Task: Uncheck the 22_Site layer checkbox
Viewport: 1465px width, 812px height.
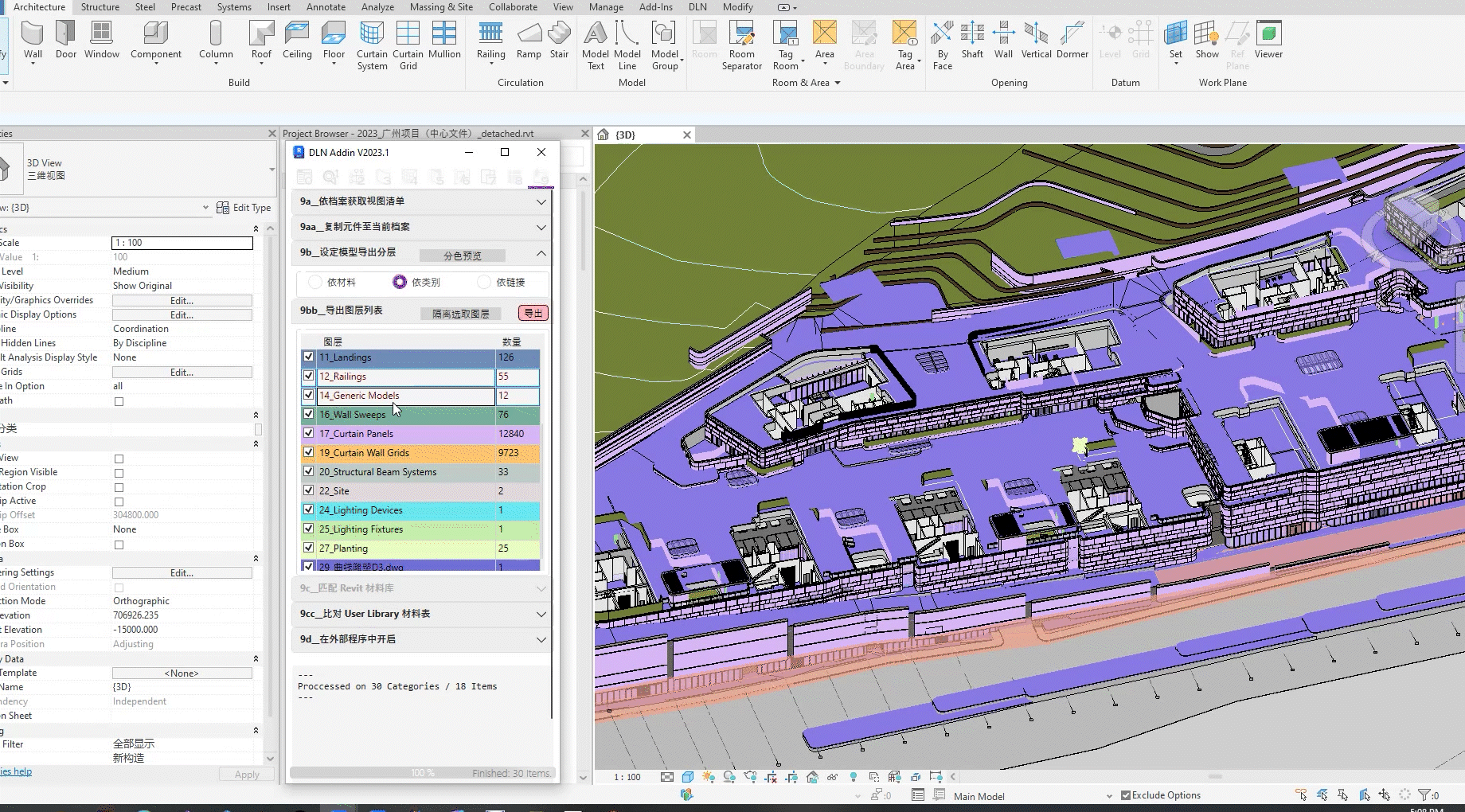Action: (309, 490)
